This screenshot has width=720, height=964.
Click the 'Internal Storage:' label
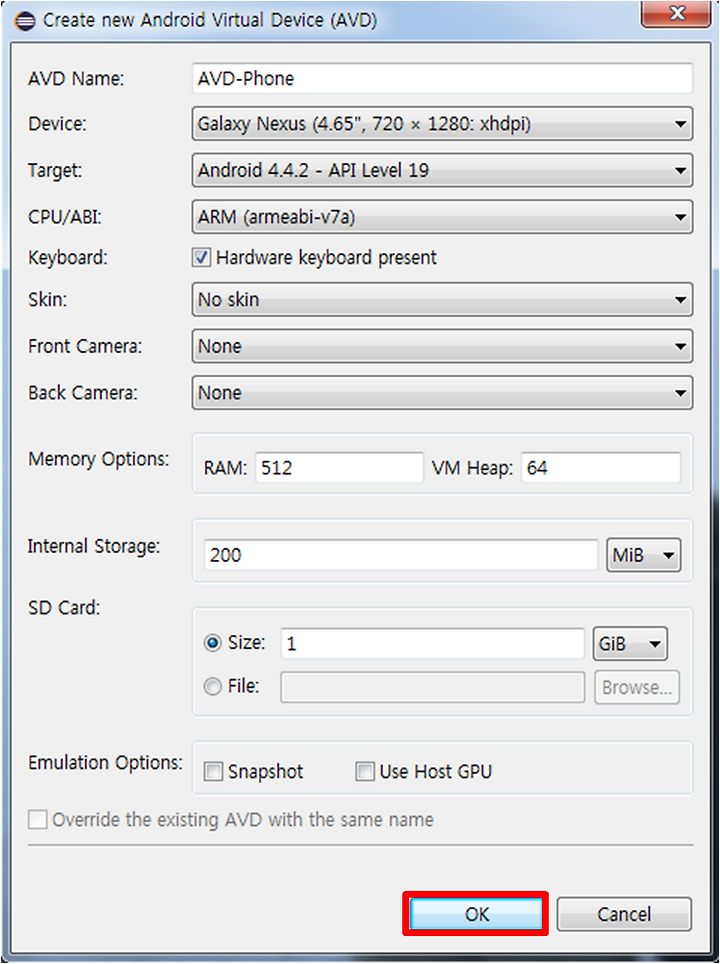click(94, 547)
